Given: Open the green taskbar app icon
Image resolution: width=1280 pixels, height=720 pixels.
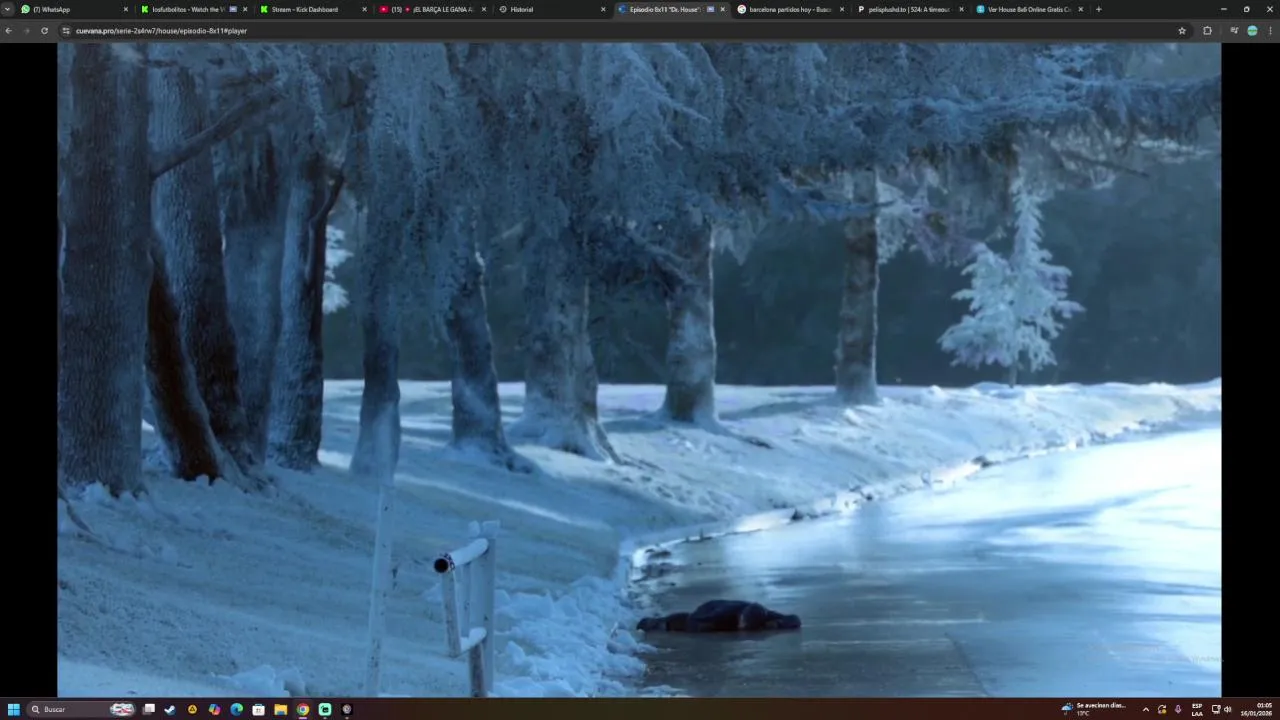Looking at the screenshot, I should [x=325, y=709].
